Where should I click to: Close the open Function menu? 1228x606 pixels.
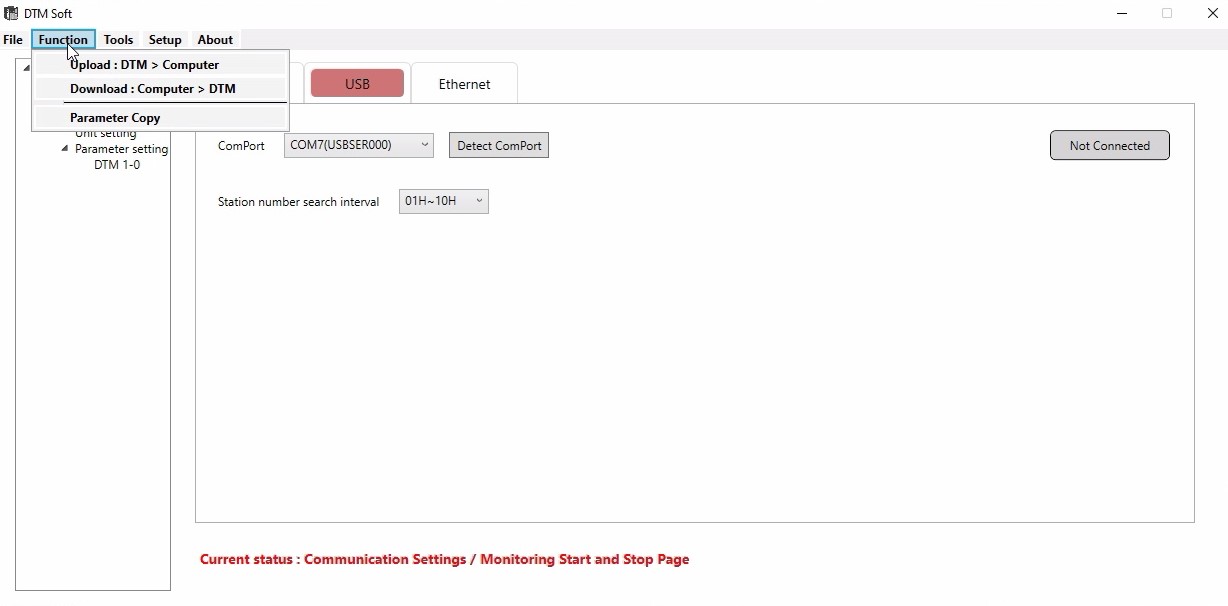(63, 40)
